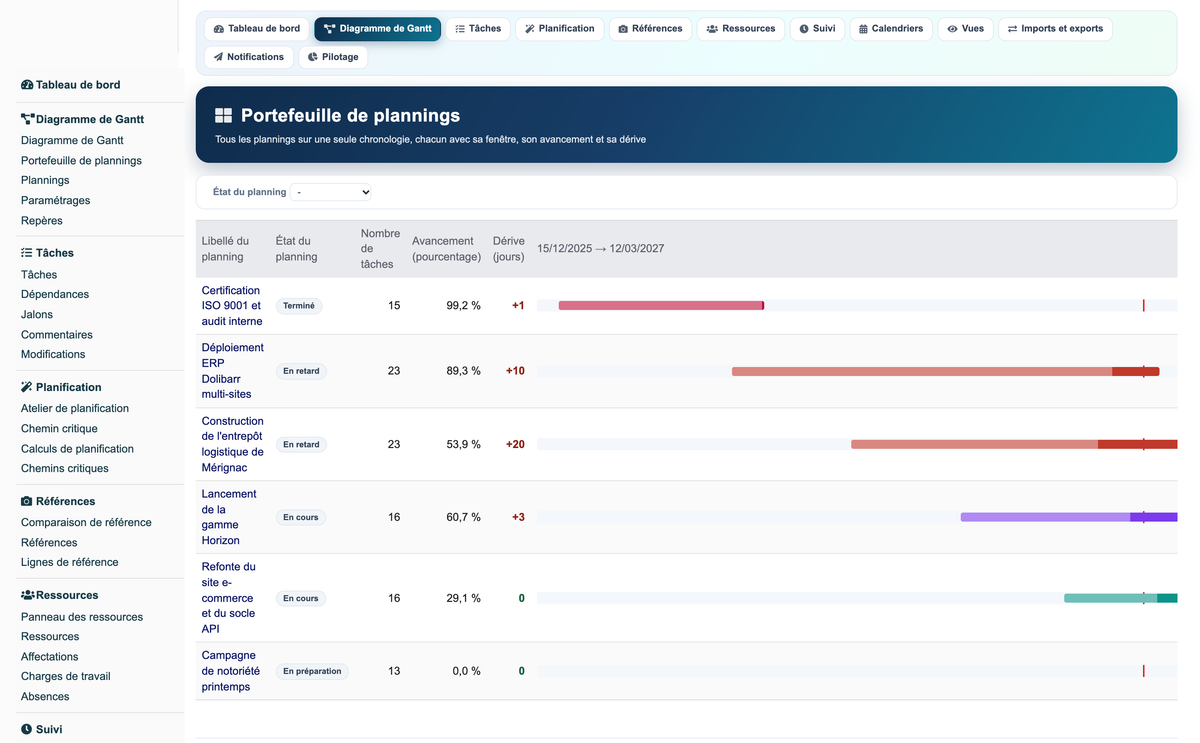Image resolution: width=1200 pixels, height=743 pixels.
Task: Open Jalons in the sidebar
Action: [37, 315]
